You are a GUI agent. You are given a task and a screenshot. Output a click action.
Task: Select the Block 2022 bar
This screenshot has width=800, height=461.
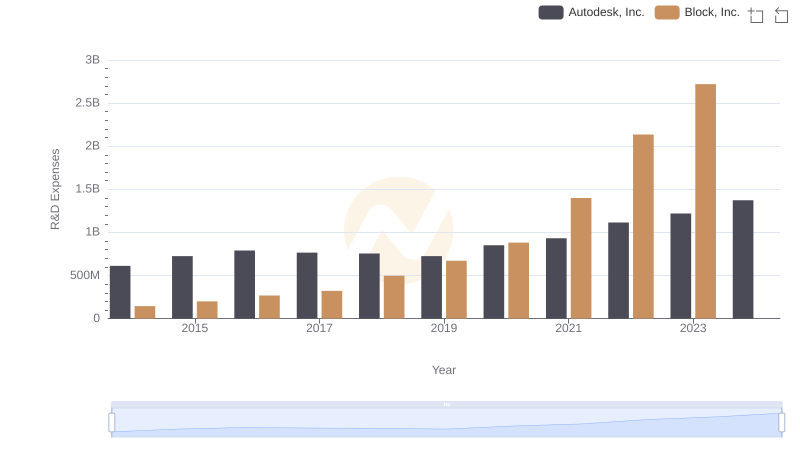pyautogui.click(x=643, y=226)
